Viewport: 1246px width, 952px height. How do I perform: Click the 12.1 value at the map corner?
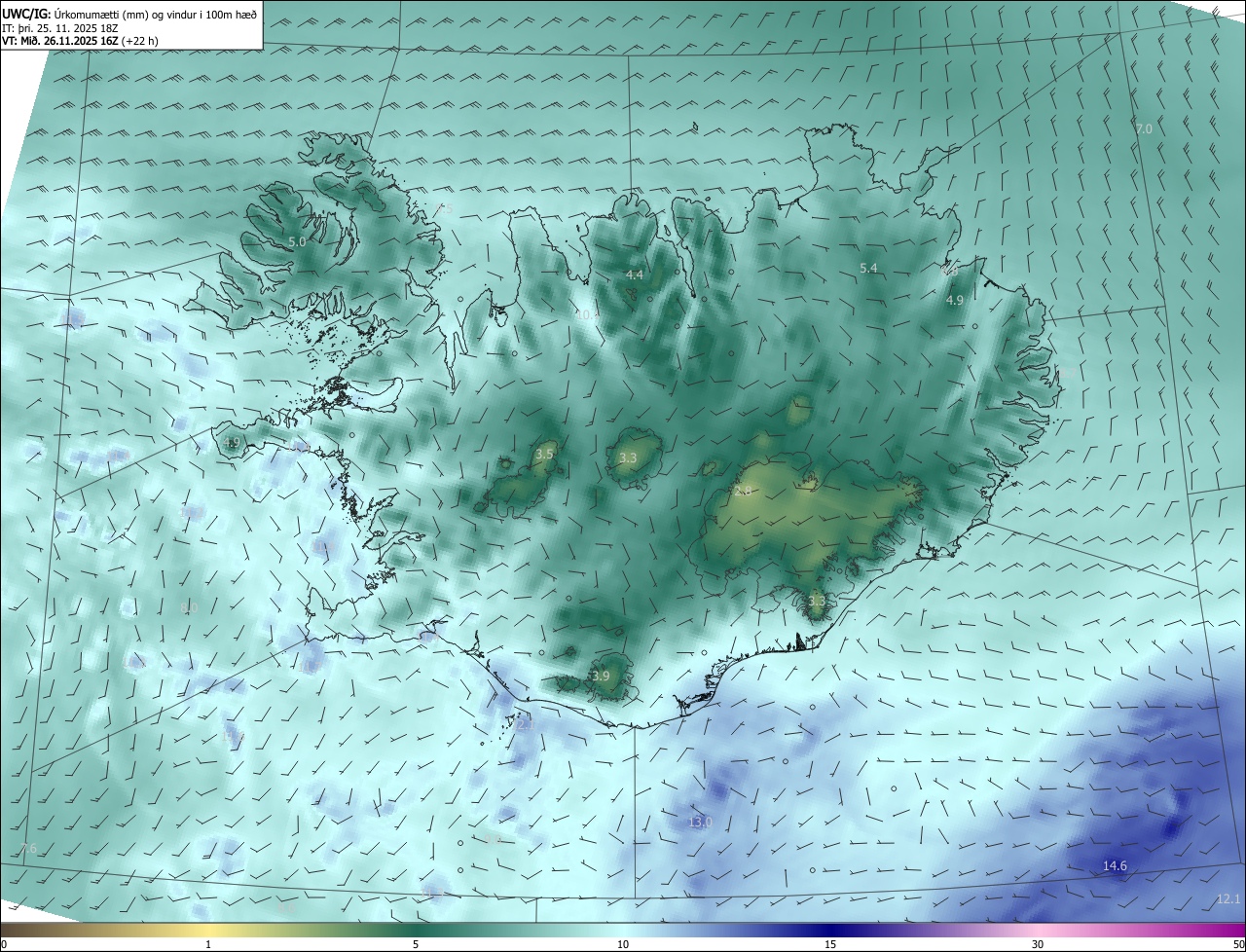click(1228, 898)
